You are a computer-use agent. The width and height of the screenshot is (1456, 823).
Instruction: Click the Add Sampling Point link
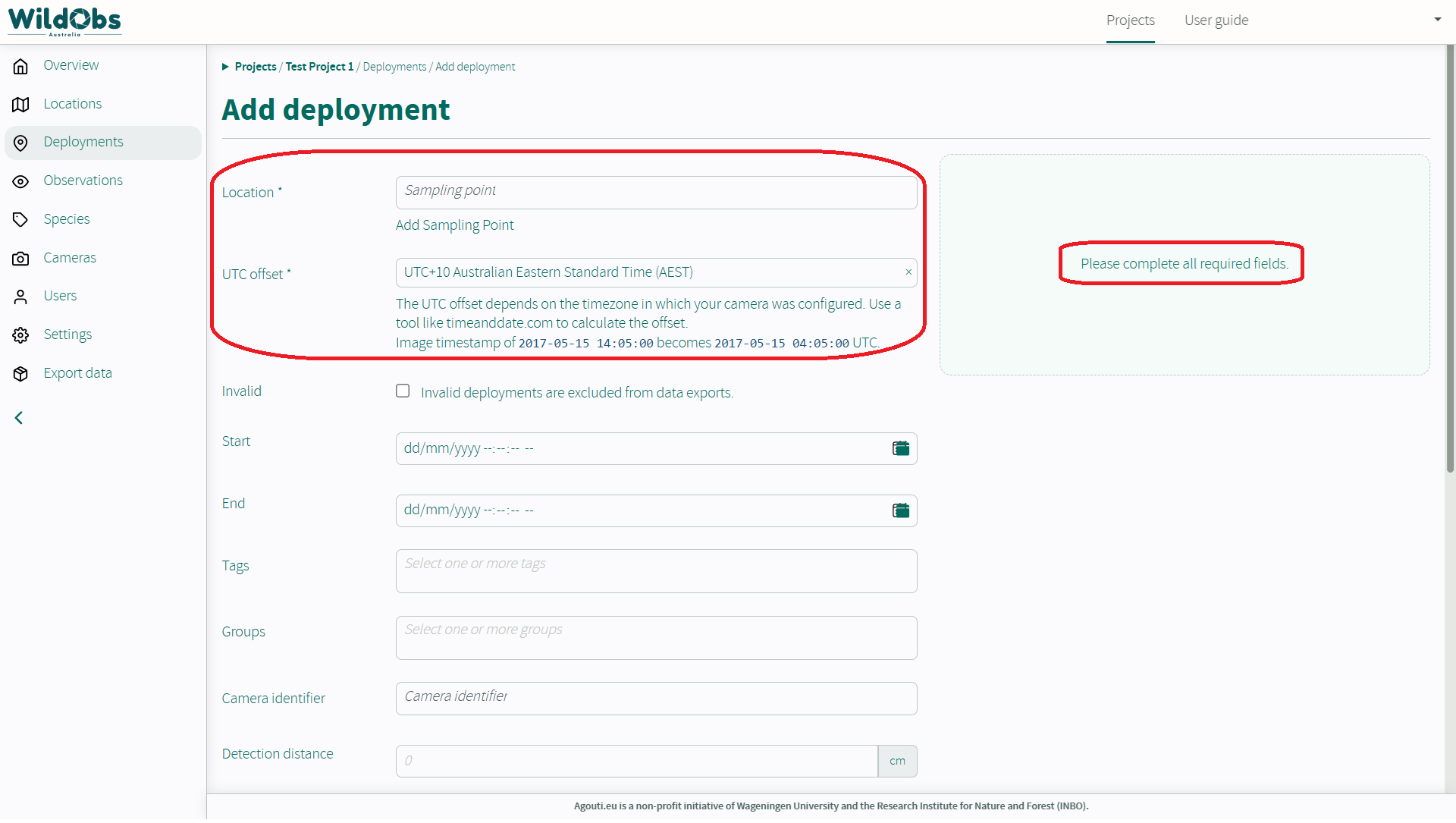click(x=454, y=225)
